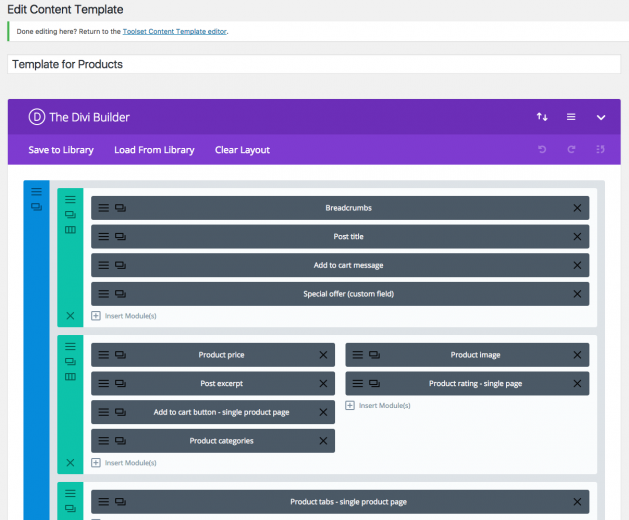This screenshot has width=629, height=520.
Task: Duplicate the Product tabs module
Action: [x=120, y=502]
